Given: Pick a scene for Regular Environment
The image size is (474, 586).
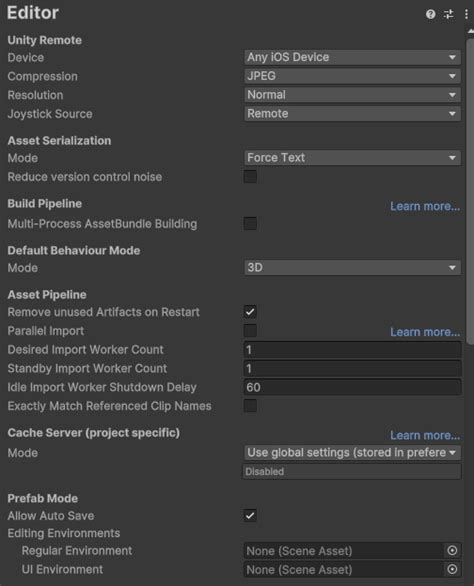Looking at the screenshot, I should pos(452,550).
